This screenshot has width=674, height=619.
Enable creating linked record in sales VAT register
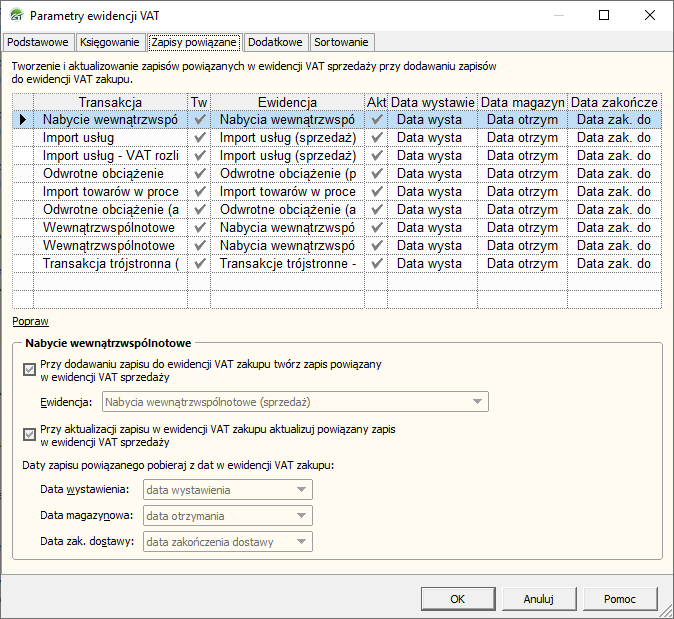pyautogui.click(x=29, y=370)
